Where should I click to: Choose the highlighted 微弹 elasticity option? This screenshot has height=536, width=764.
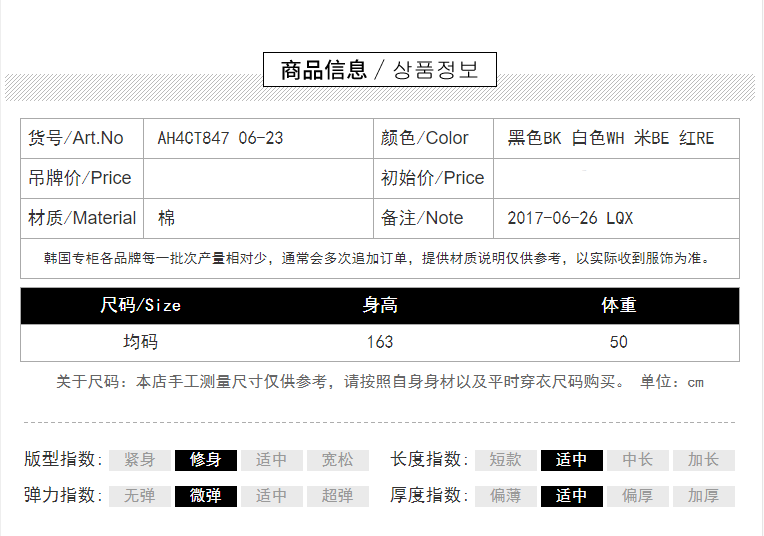point(206,496)
